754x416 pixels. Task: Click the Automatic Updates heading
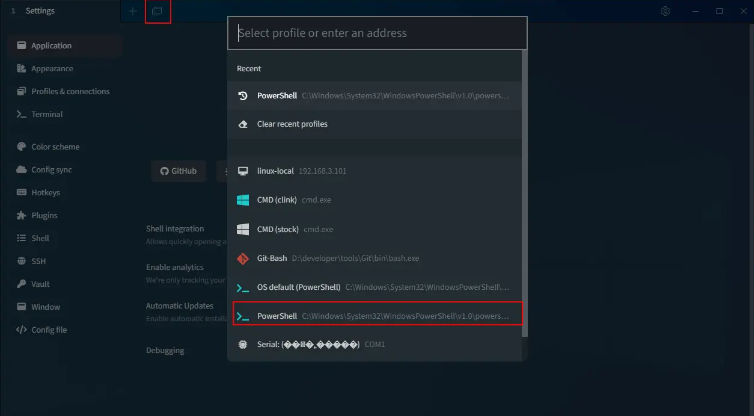[x=179, y=306]
